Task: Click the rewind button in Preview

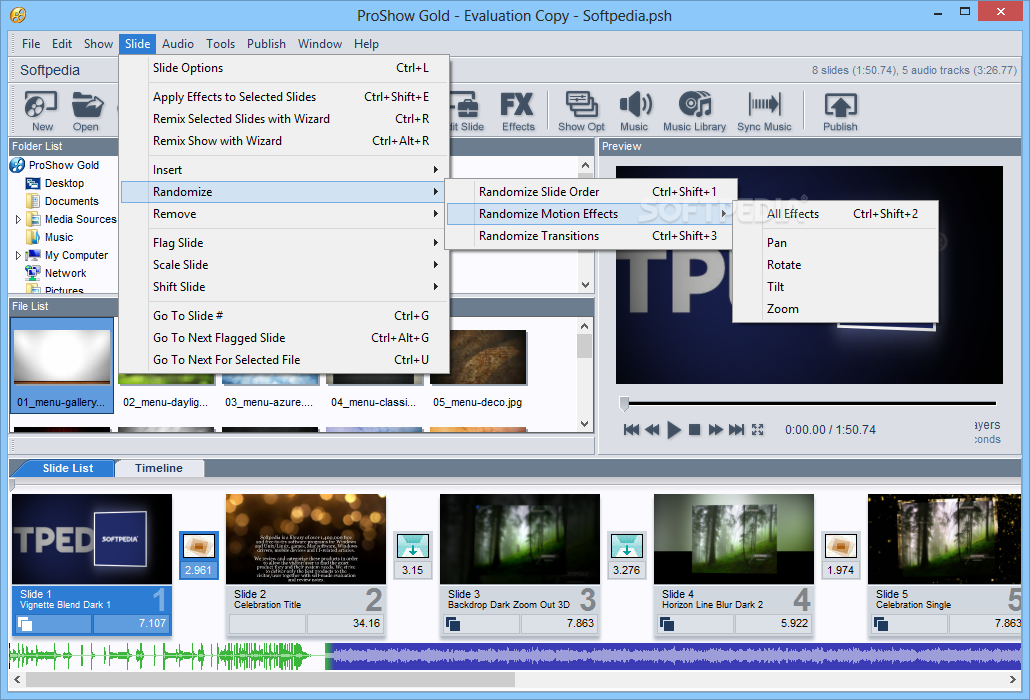Action: pos(652,429)
